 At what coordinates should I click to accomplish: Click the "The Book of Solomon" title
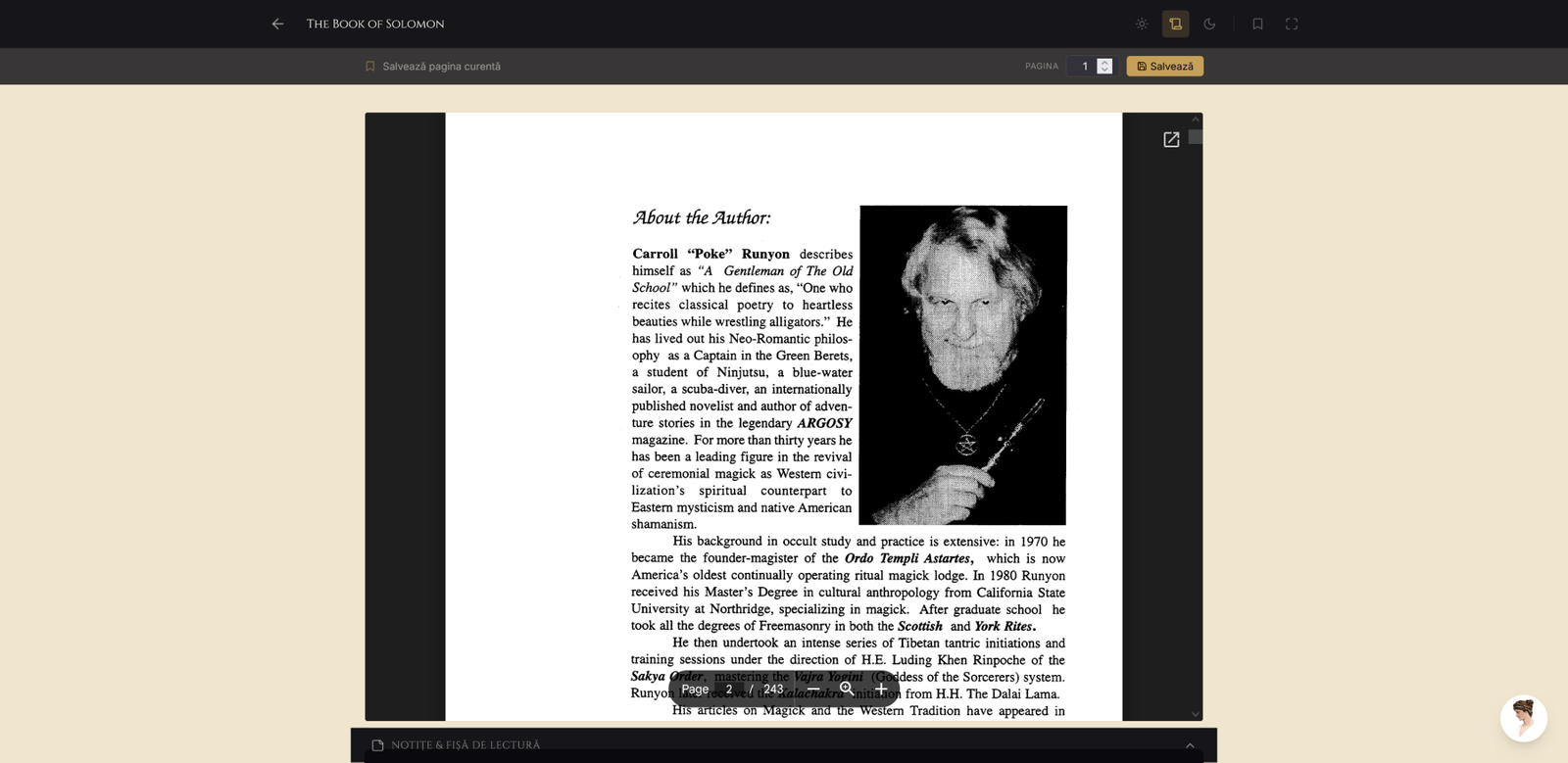coord(375,24)
